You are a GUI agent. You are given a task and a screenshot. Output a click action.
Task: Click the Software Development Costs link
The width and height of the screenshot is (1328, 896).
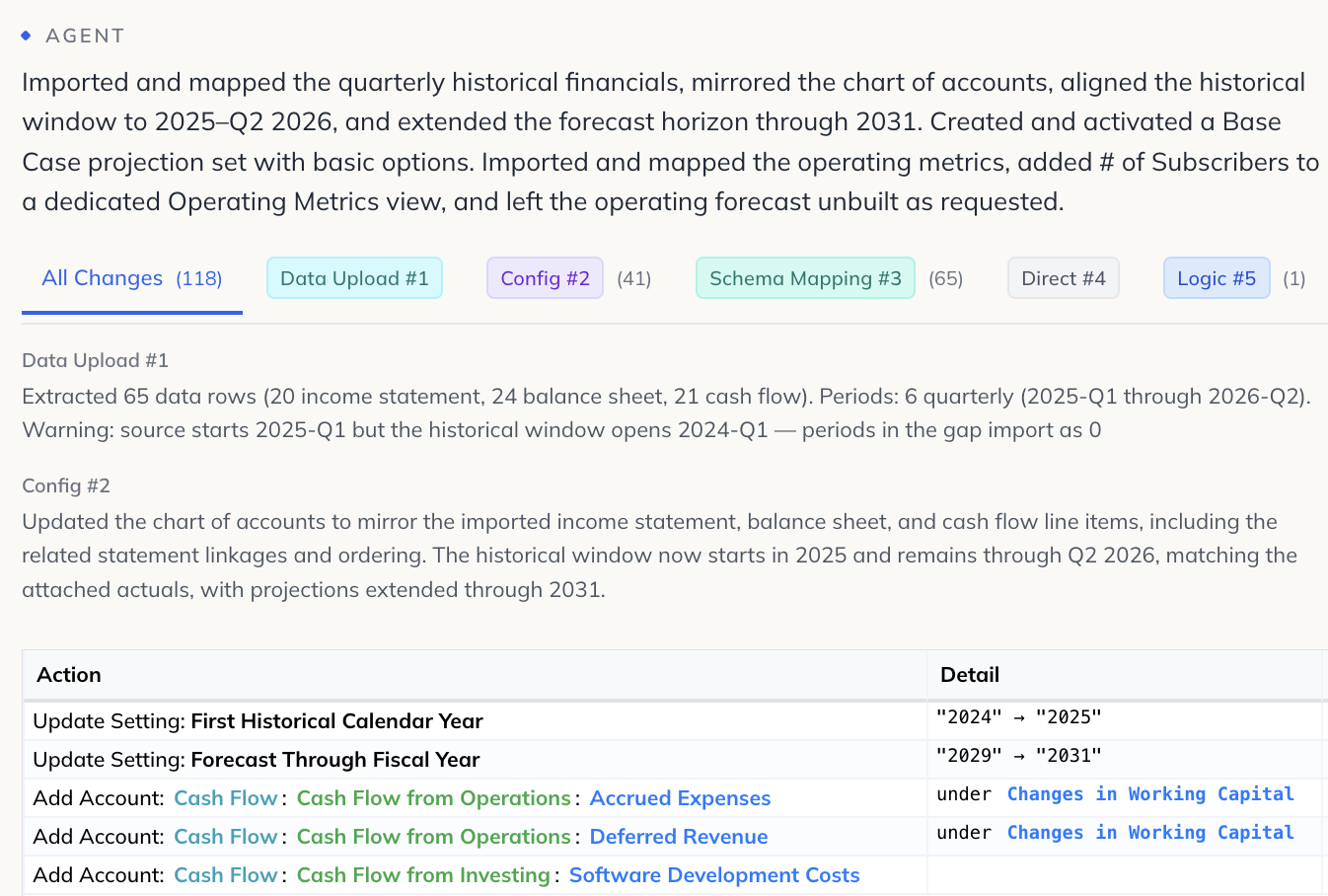click(x=714, y=875)
